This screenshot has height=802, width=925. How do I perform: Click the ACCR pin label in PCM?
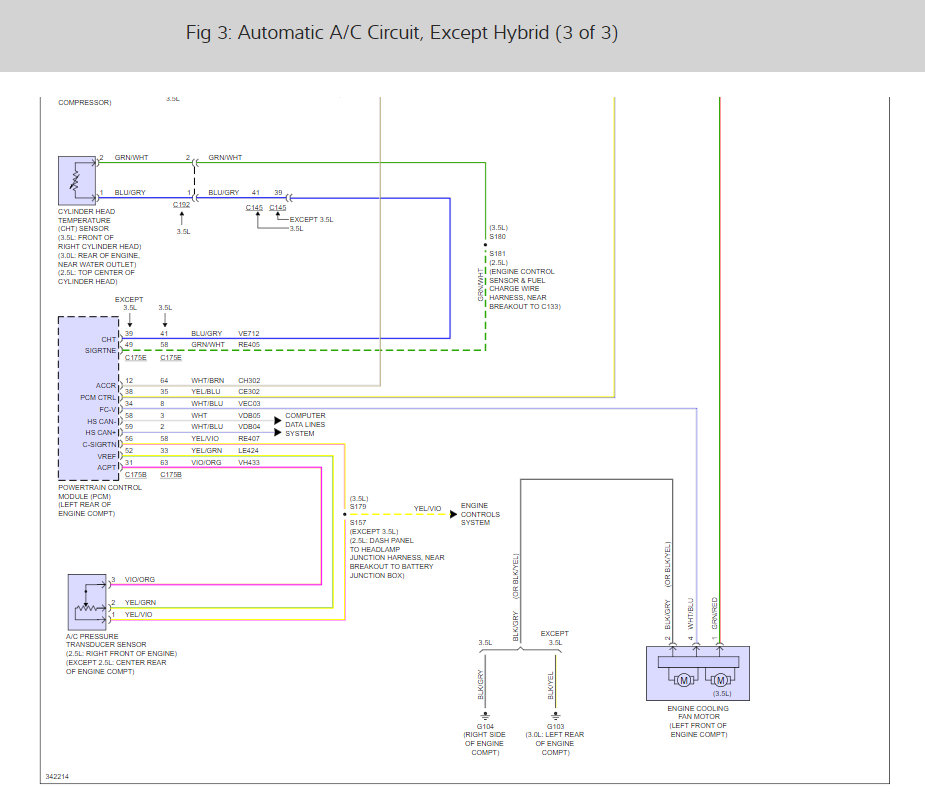(x=106, y=386)
